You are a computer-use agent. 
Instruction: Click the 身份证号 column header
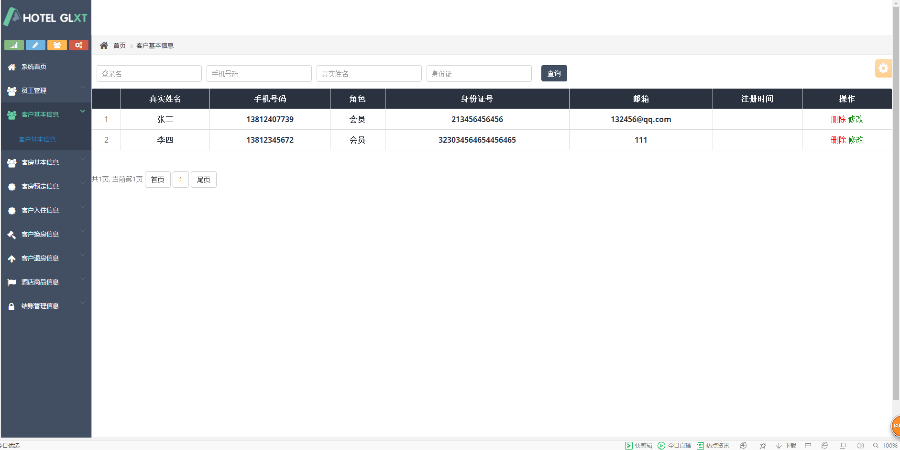tap(477, 99)
